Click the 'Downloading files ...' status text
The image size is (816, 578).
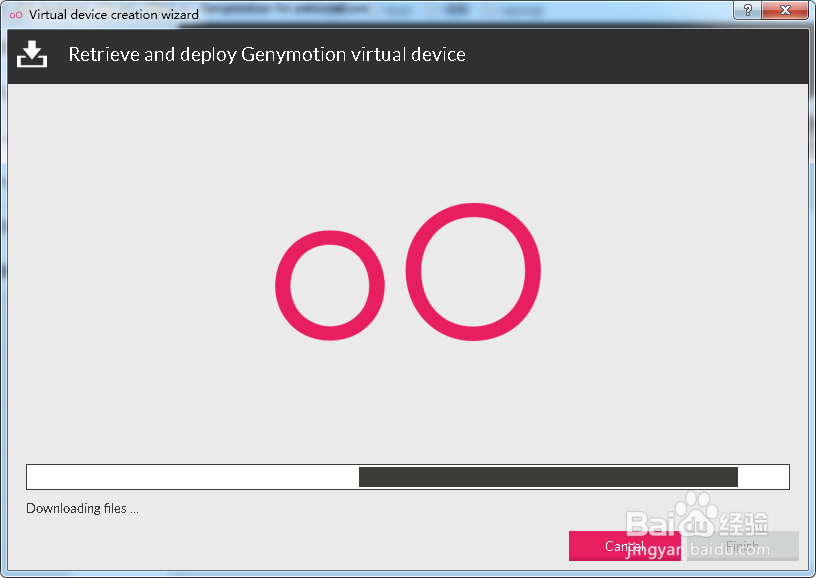[82, 508]
